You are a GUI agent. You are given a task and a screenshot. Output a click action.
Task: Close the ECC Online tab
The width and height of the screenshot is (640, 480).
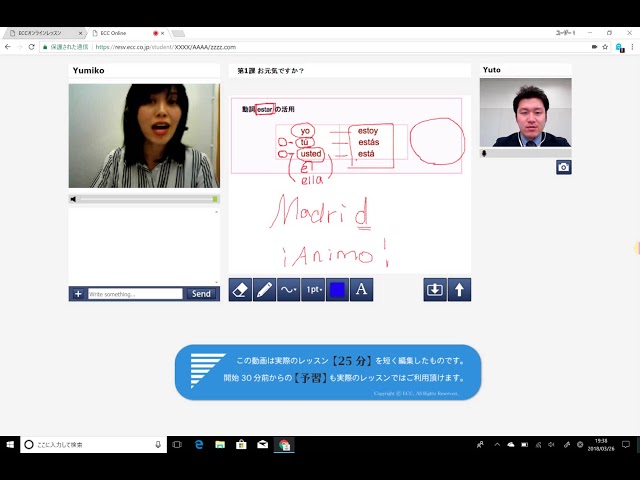click(x=162, y=33)
